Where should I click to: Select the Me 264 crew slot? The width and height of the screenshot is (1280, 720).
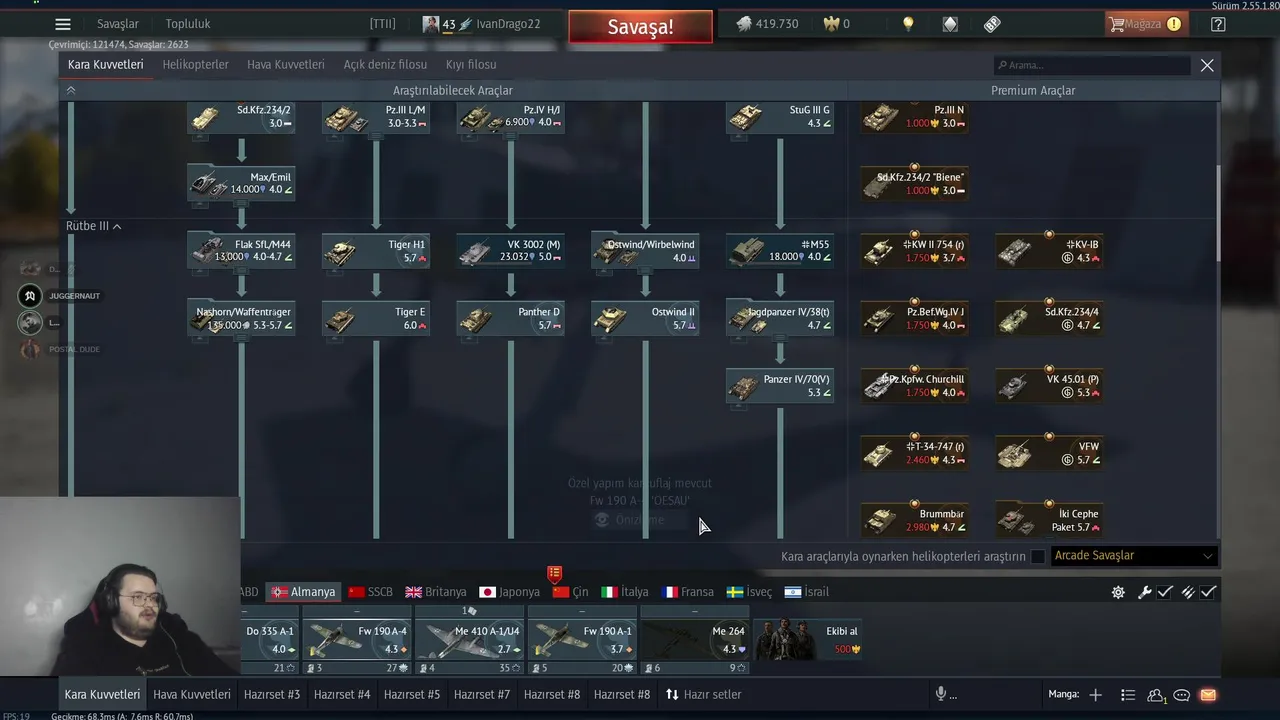pyautogui.click(x=695, y=640)
